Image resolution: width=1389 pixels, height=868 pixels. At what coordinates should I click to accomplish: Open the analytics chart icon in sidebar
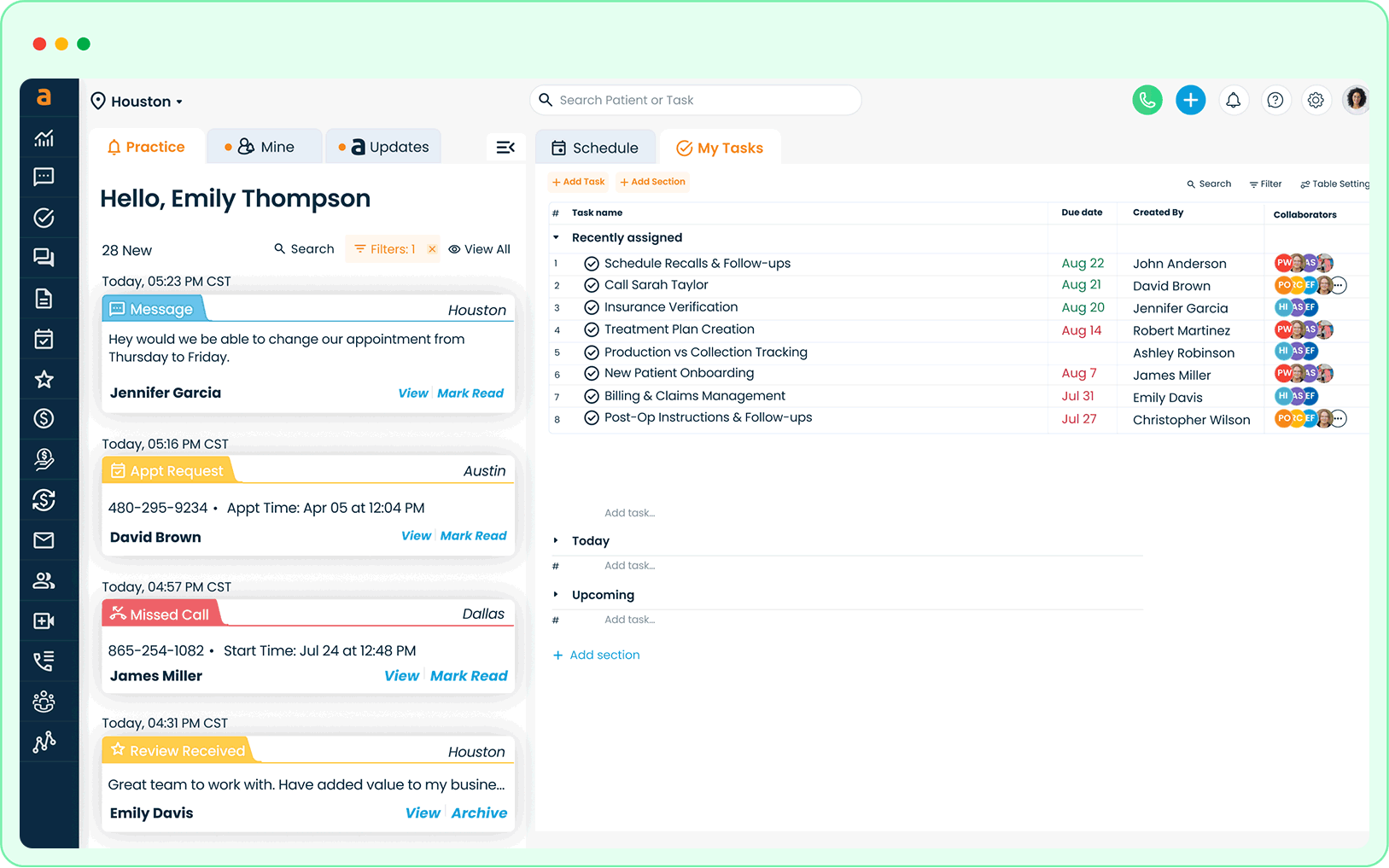44,138
